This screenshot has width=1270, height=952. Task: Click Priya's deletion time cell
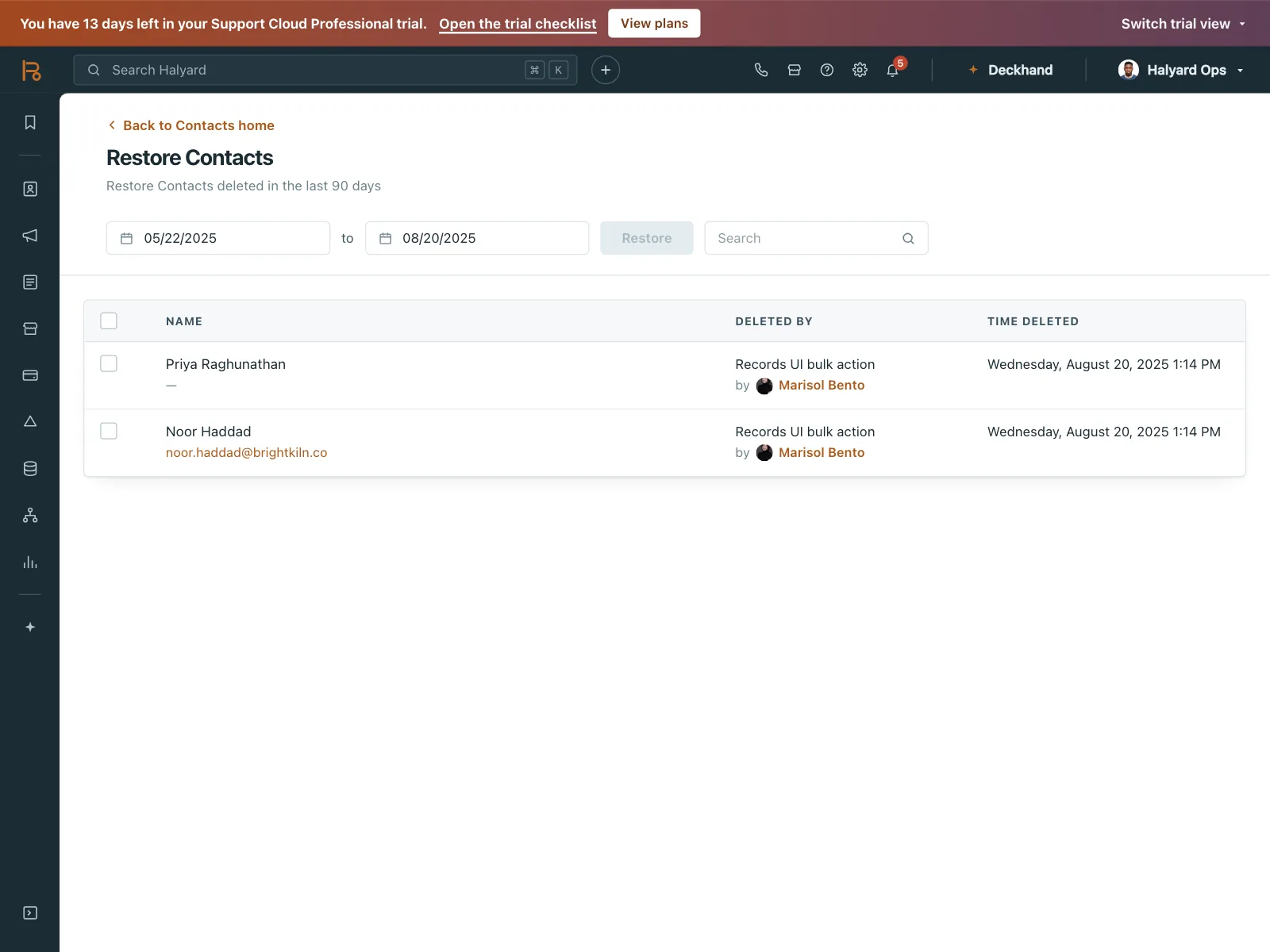pyautogui.click(x=1104, y=364)
